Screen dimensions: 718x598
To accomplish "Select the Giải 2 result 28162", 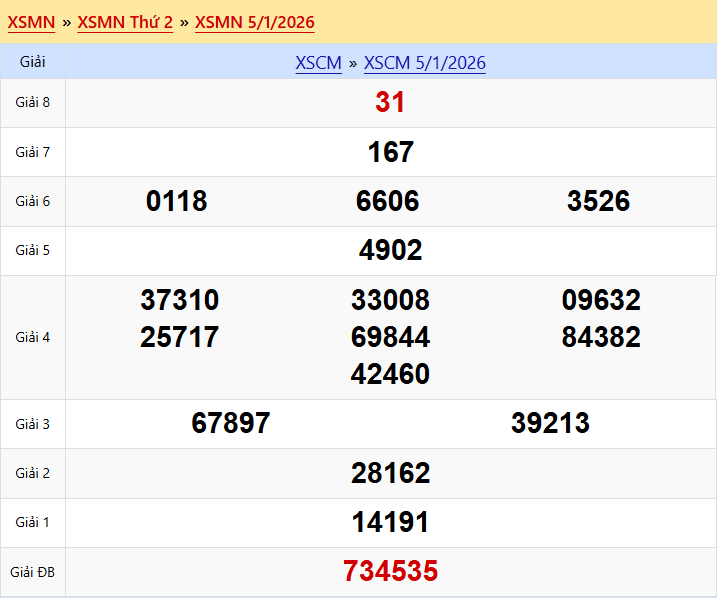I will pyautogui.click(x=390, y=473).
